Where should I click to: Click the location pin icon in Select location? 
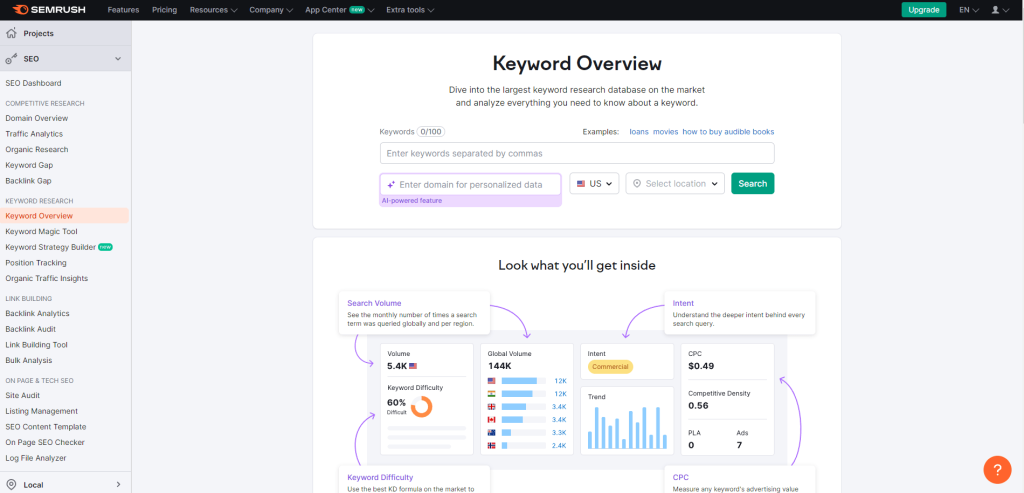click(637, 184)
